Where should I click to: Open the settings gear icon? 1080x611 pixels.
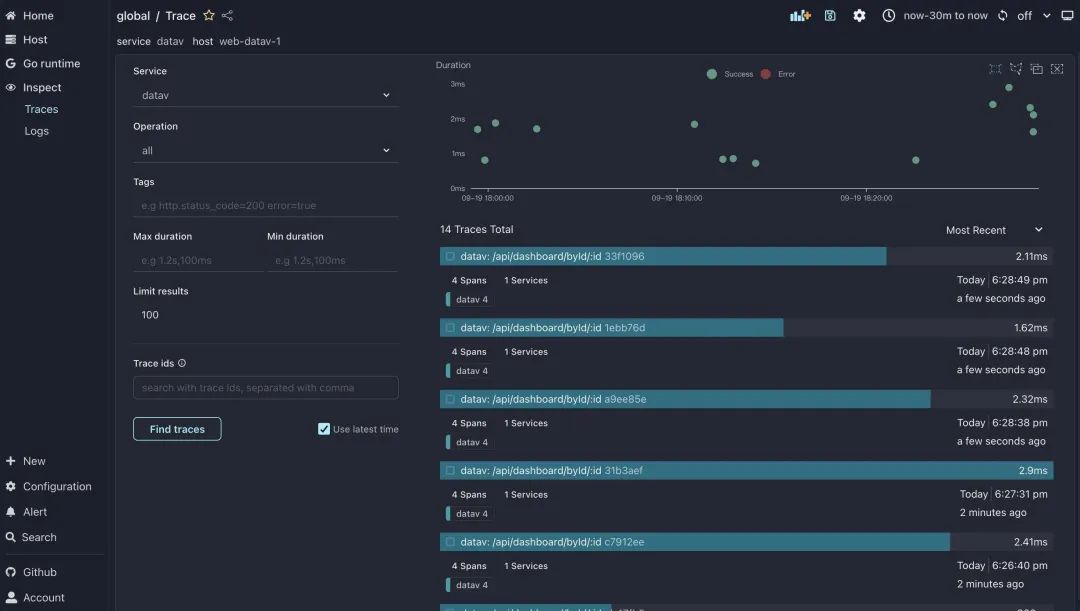pyautogui.click(x=859, y=15)
